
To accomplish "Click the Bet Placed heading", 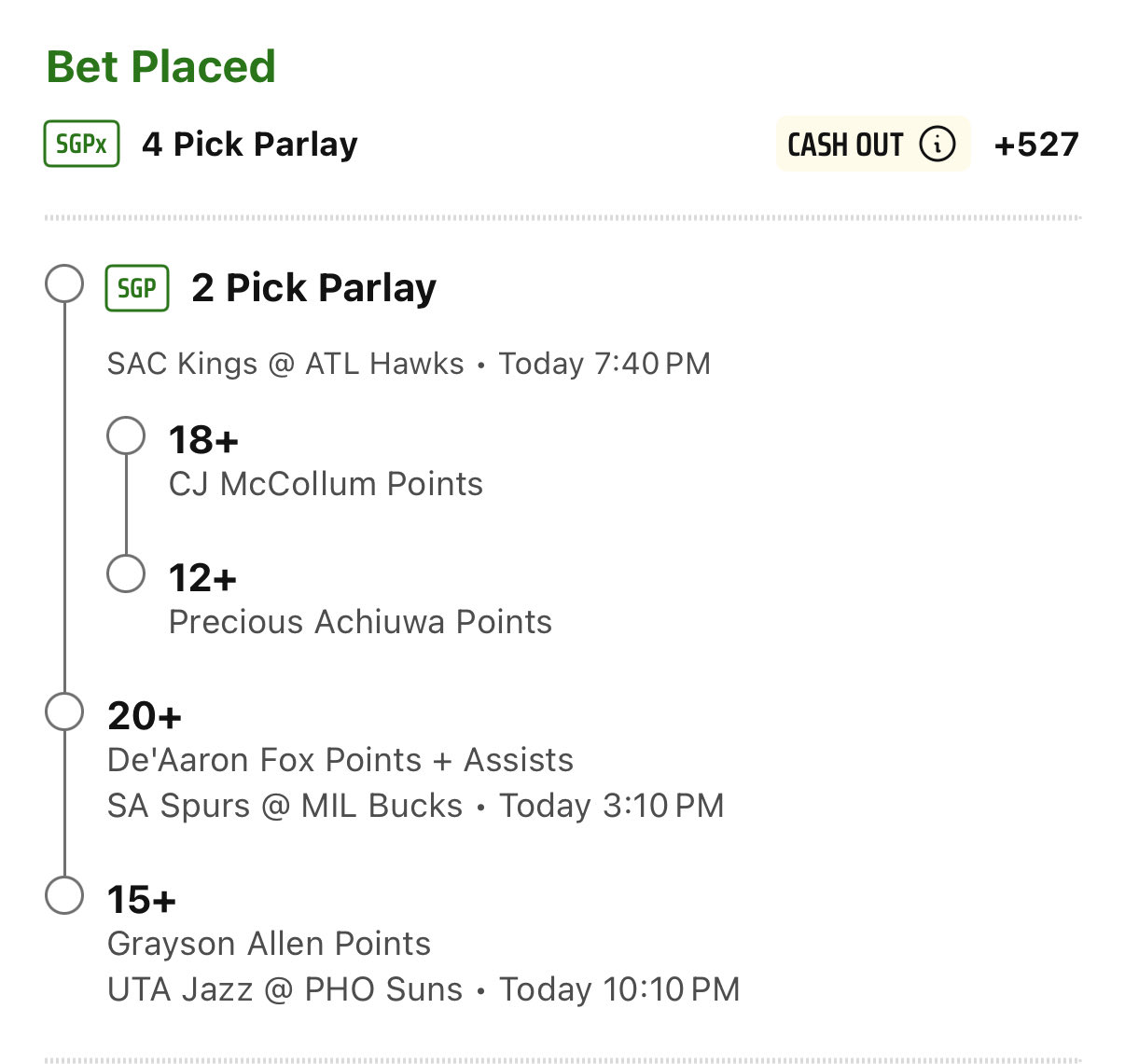I will 161,67.
